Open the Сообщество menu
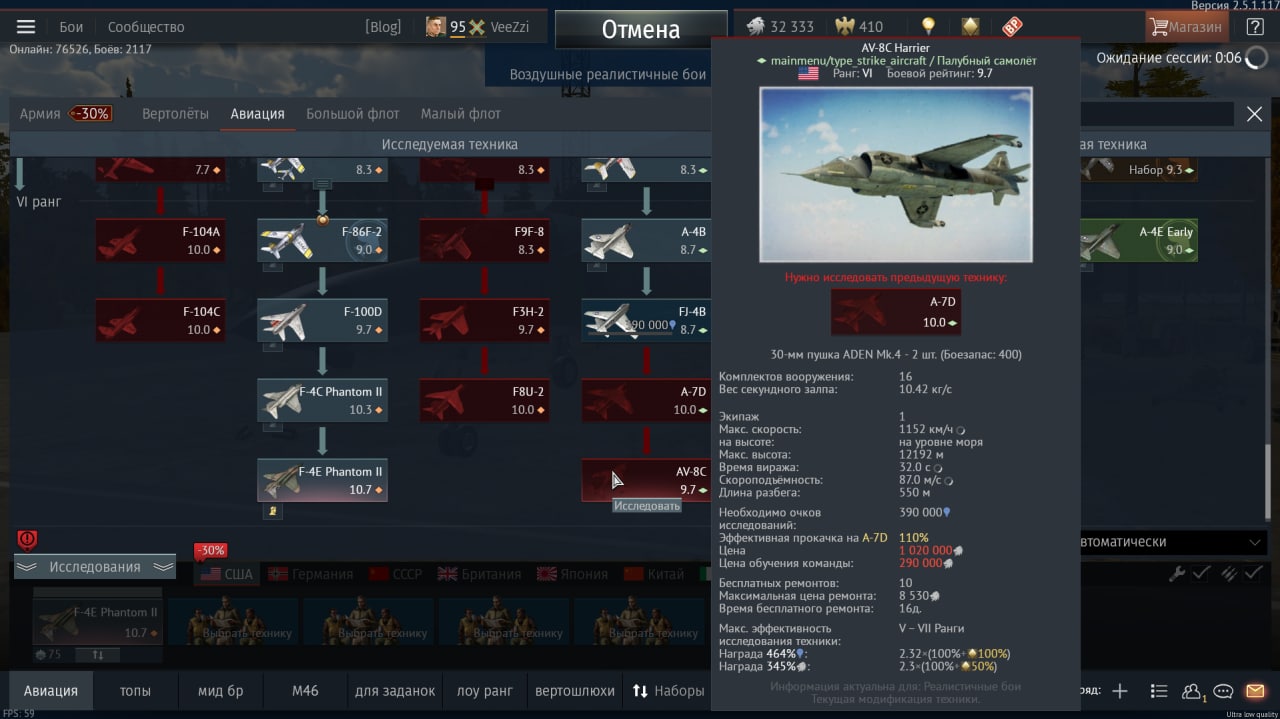The image size is (1280, 719). (x=146, y=27)
